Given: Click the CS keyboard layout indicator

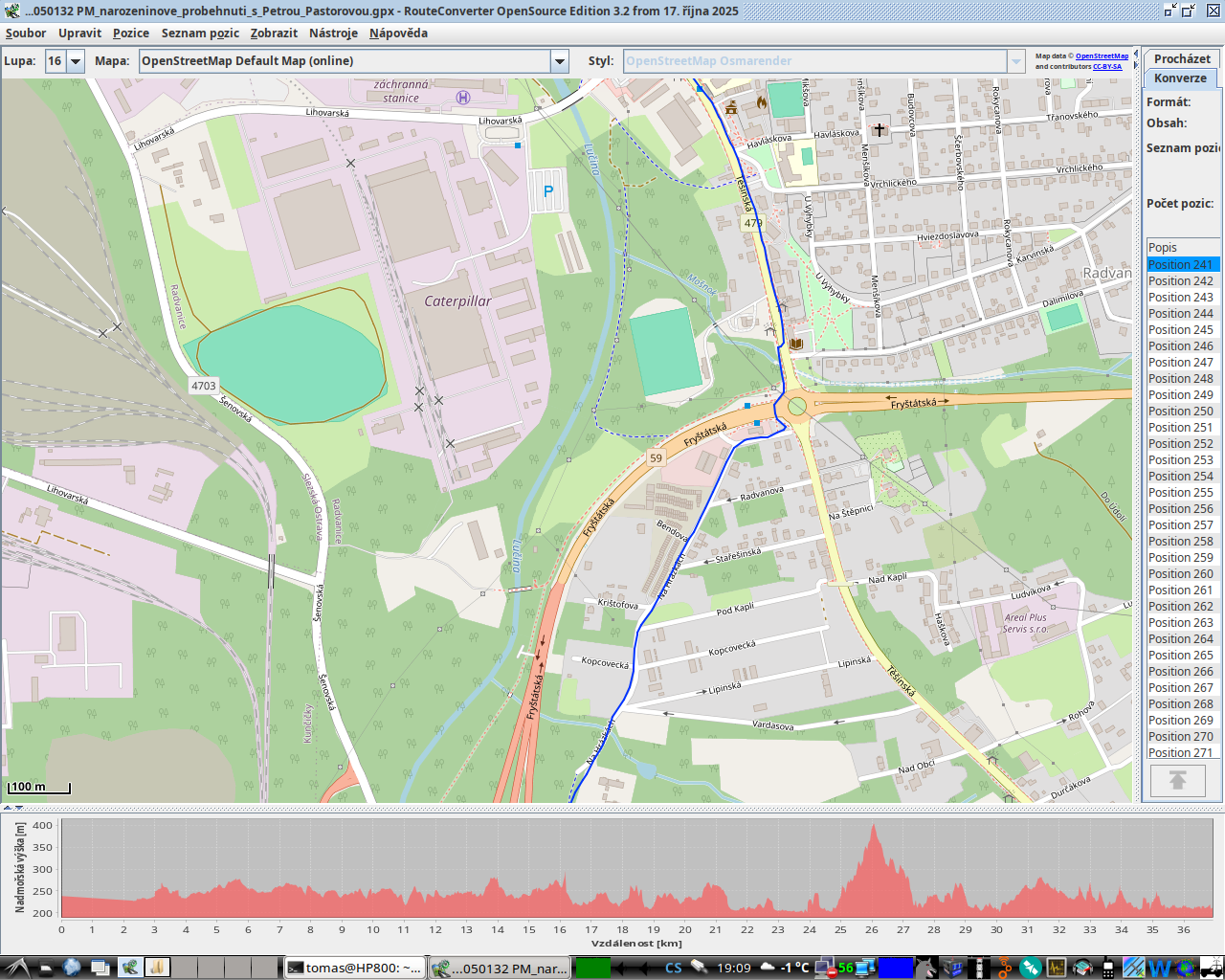Looking at the screenshot, I should pos(674,968).
